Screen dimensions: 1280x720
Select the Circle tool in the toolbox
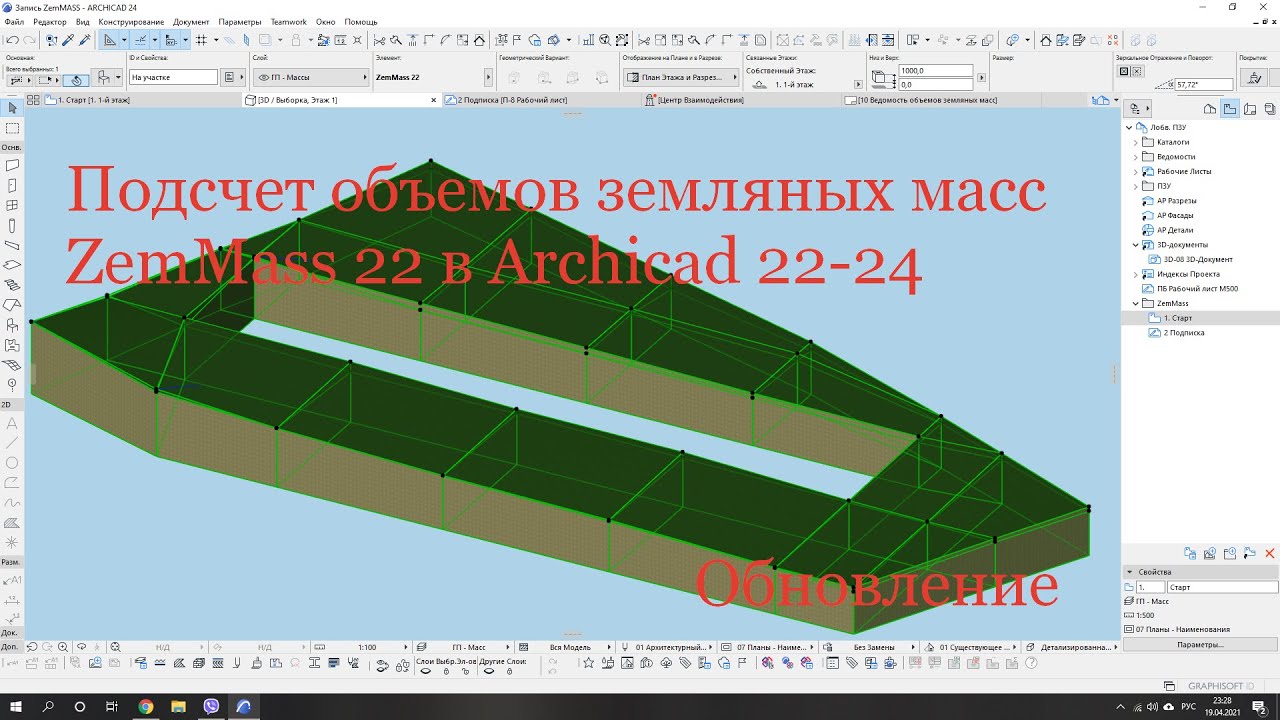coord(12,462)
